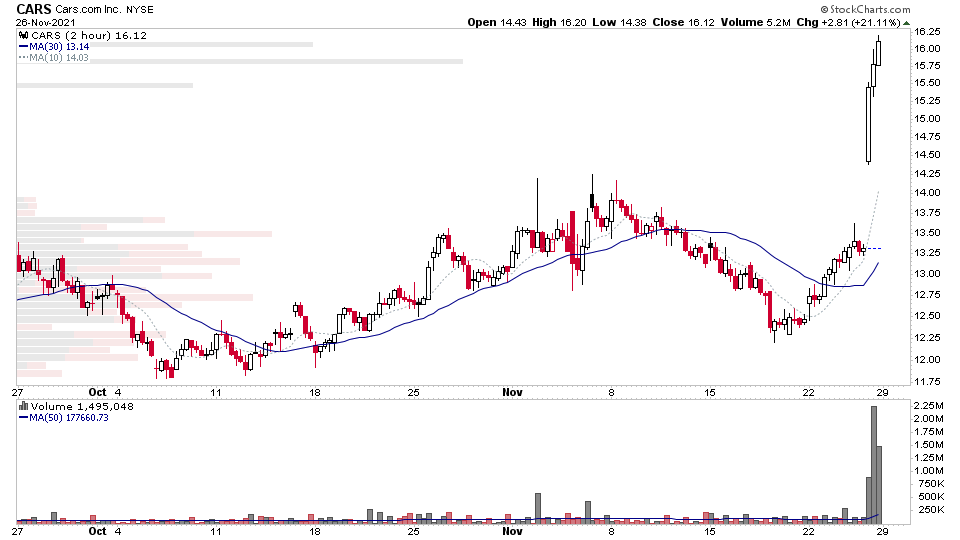Image resolution: width=960 pixels, height=540 pixels.
Task: Click the tall white gap-up candle near 14.50
Action: point(868,124)
